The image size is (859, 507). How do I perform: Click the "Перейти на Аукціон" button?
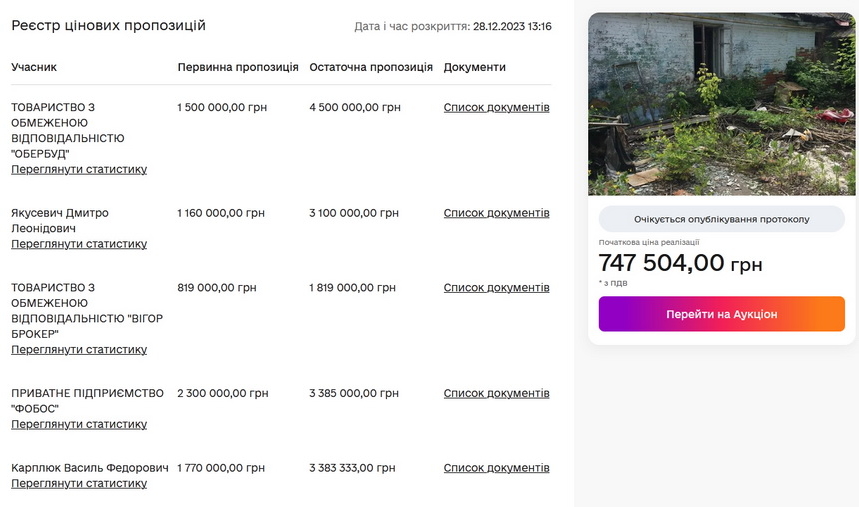[x=721, y=314]
